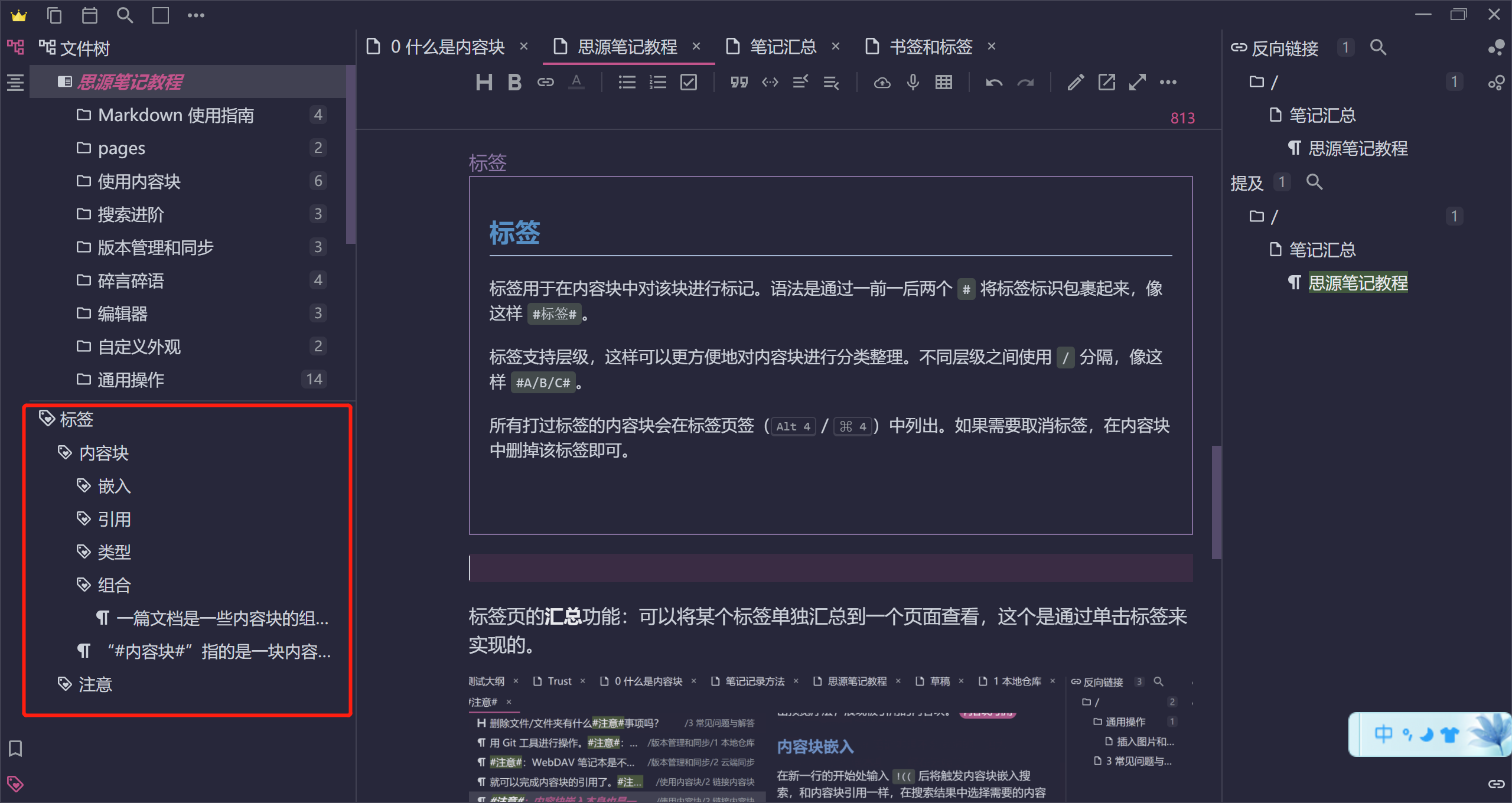
Task: Open tags panel from bottom-left tag icon
Action: pyautogui.click(x=15, y=784)
